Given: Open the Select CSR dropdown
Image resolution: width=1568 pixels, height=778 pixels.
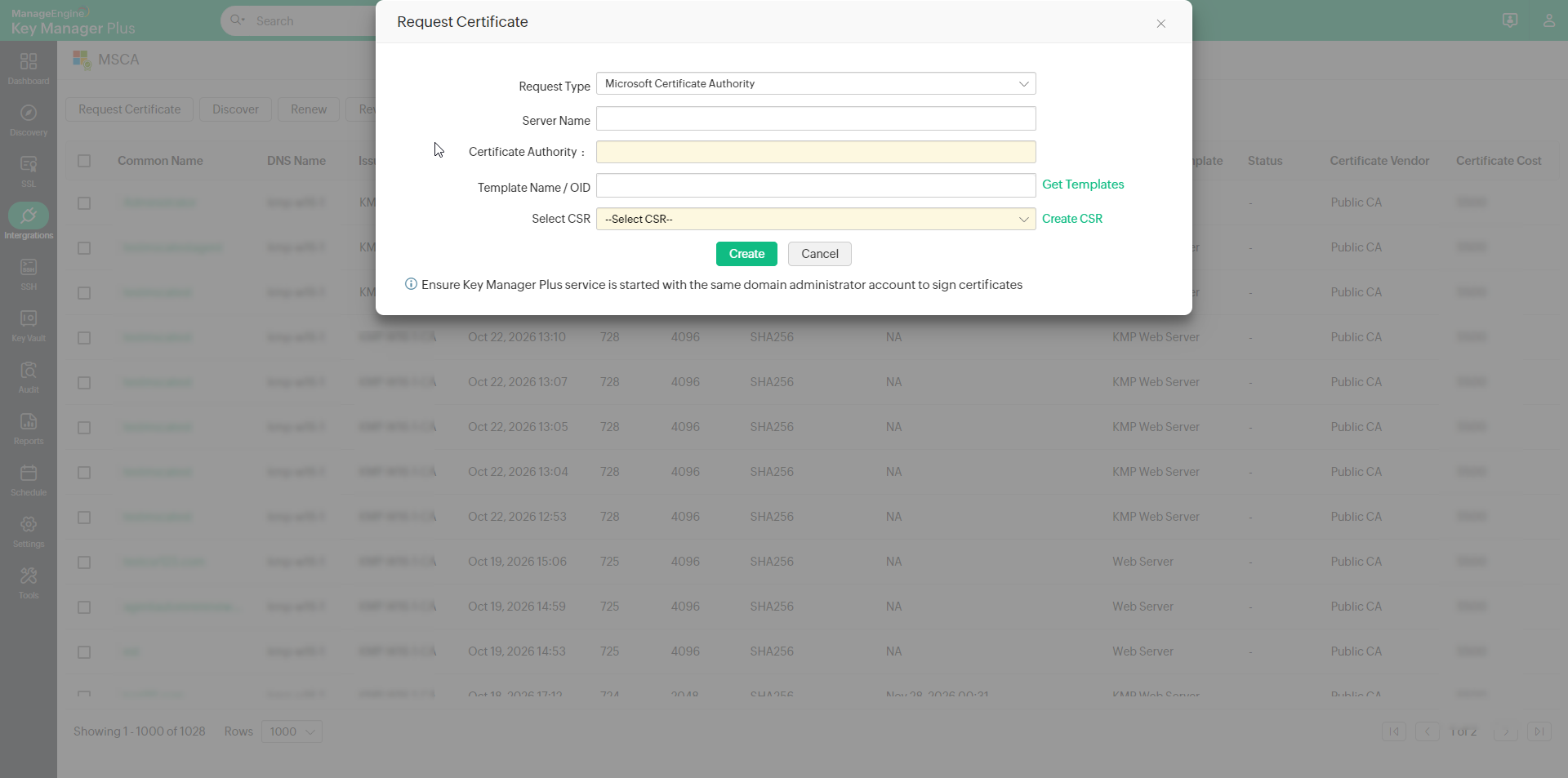Looking at the screenshot, I should click(816, 220).
